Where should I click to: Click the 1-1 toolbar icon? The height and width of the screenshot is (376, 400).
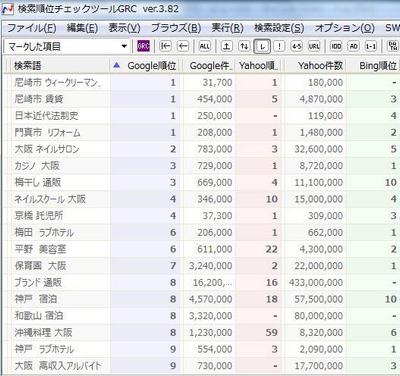(x=371, y=46)
